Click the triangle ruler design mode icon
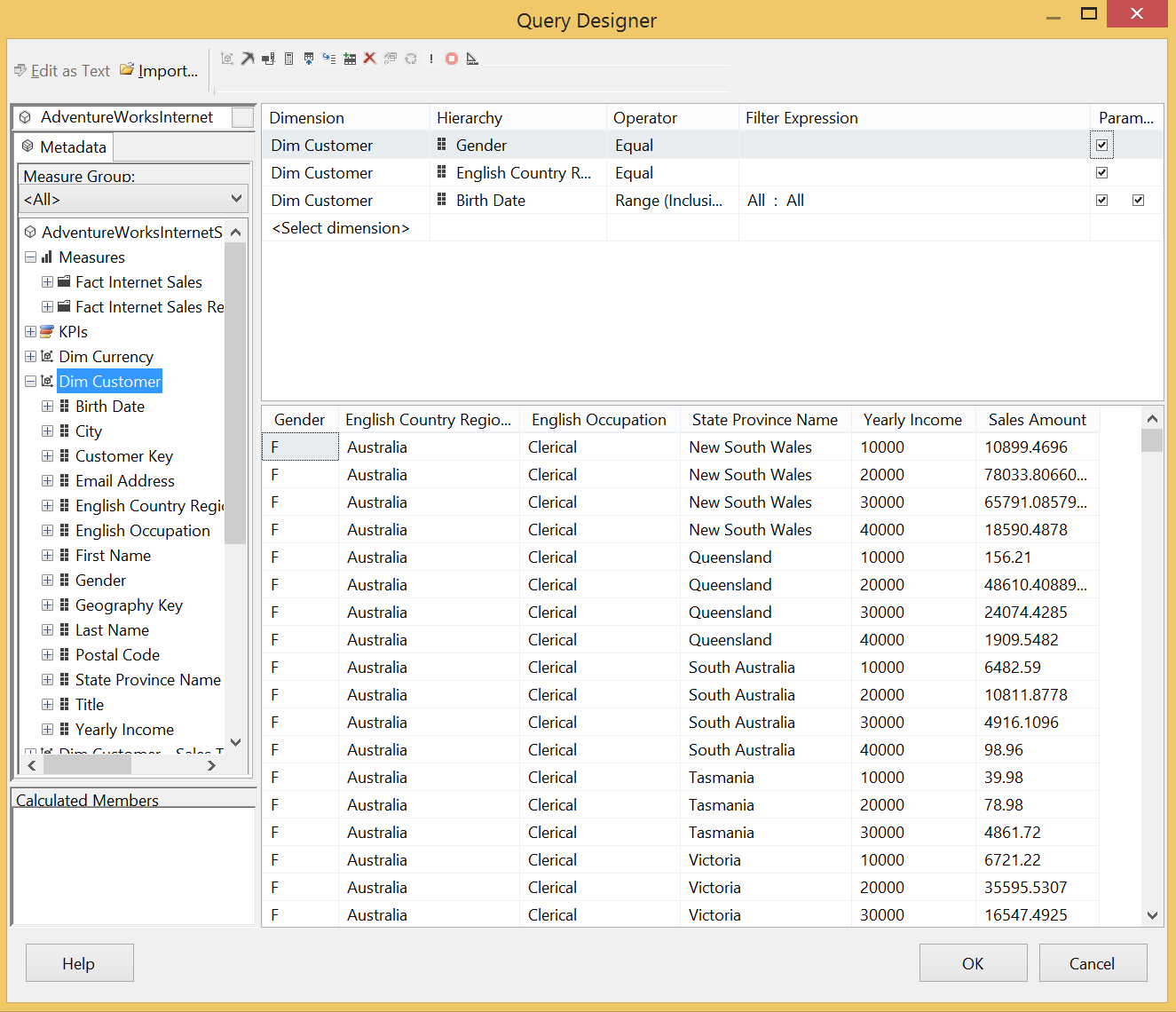This screenshot has height=1012, width=1176. (x=472, y=59)
